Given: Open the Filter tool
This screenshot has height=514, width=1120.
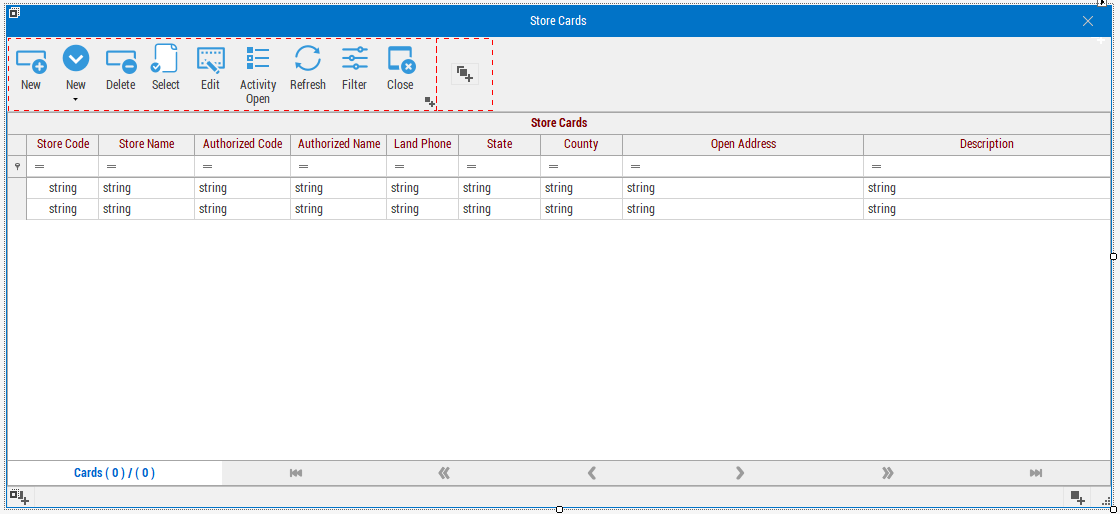Looking at the screenshot, I should pos(354,59).
